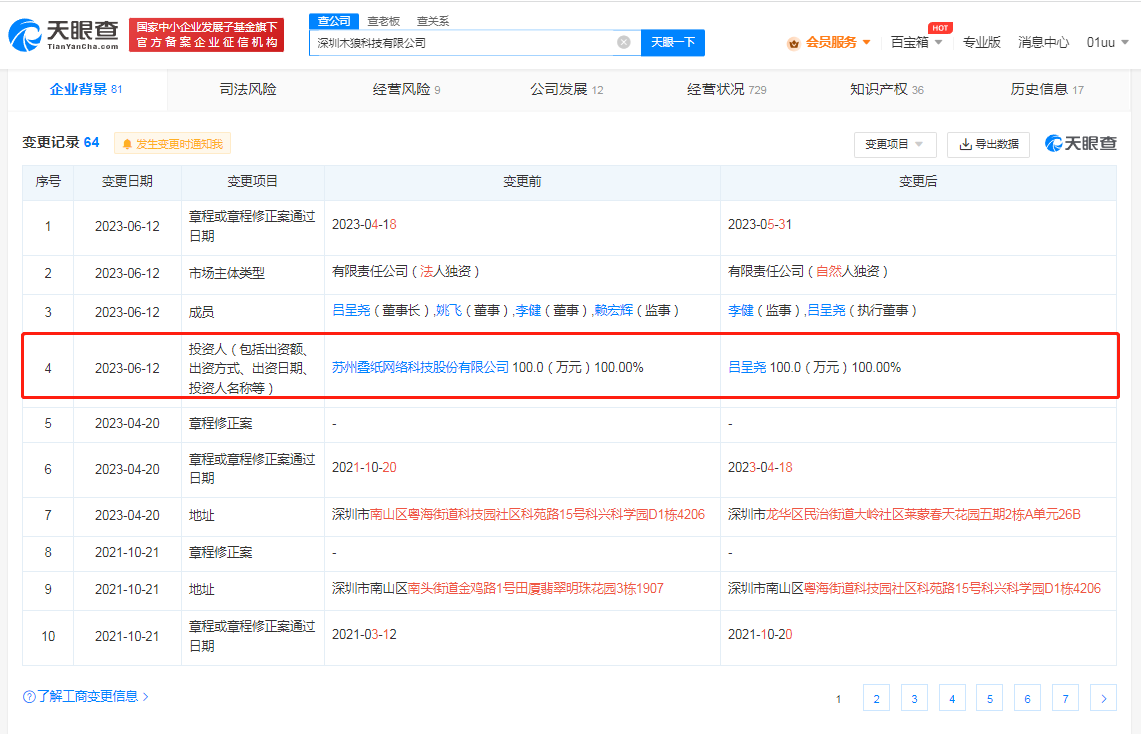Select the 查公司 search tab

334,21
